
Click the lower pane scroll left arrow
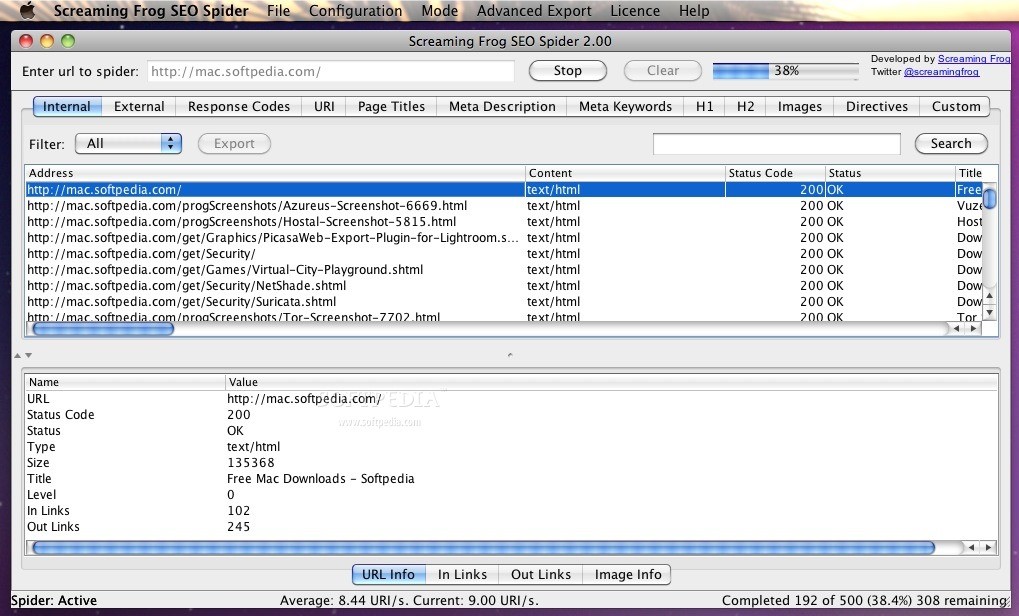(972, 548)
